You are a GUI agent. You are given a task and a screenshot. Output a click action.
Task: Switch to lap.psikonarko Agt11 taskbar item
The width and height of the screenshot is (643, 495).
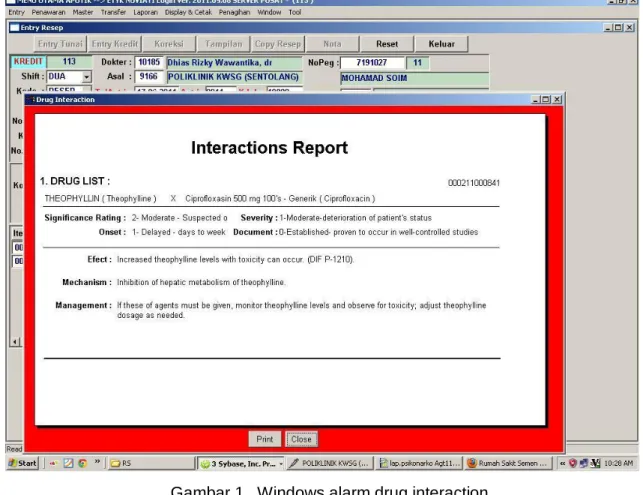coord(419,463)
